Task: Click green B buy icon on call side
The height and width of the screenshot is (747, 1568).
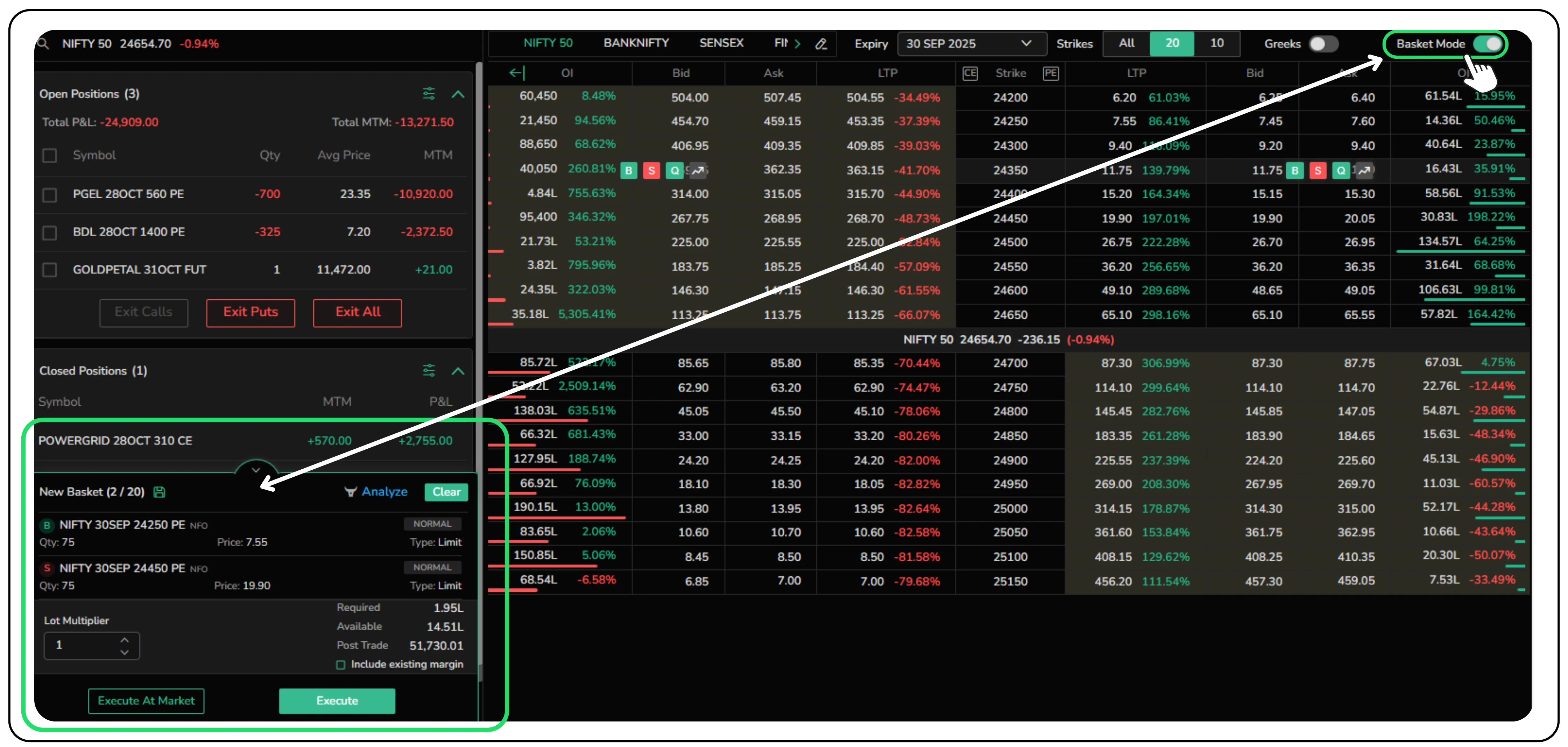Action: (629, 170)
